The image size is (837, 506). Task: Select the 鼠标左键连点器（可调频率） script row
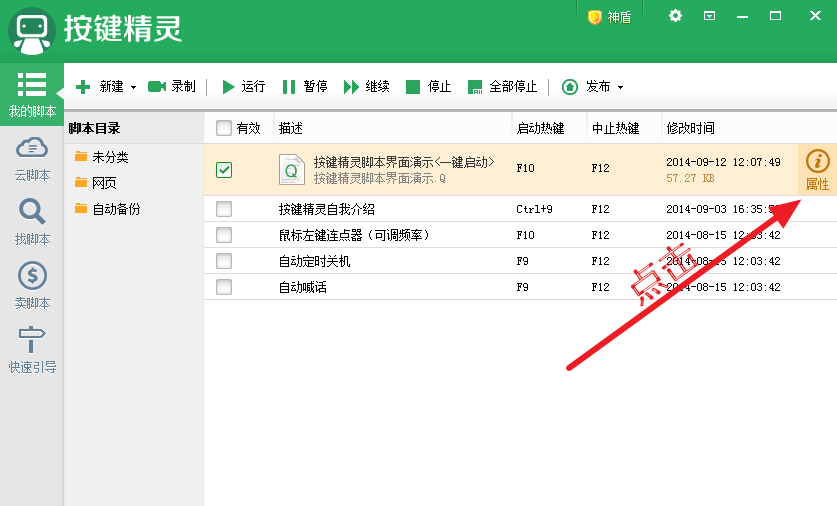pos(520,235)
